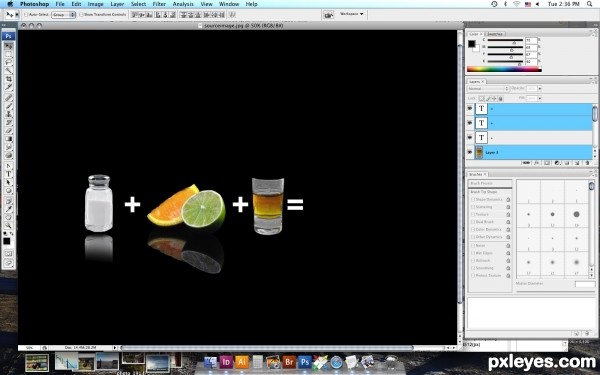Screen dimensions: 600x375
Task: Open Illustrator from the Dock
Action: [242, 362]
